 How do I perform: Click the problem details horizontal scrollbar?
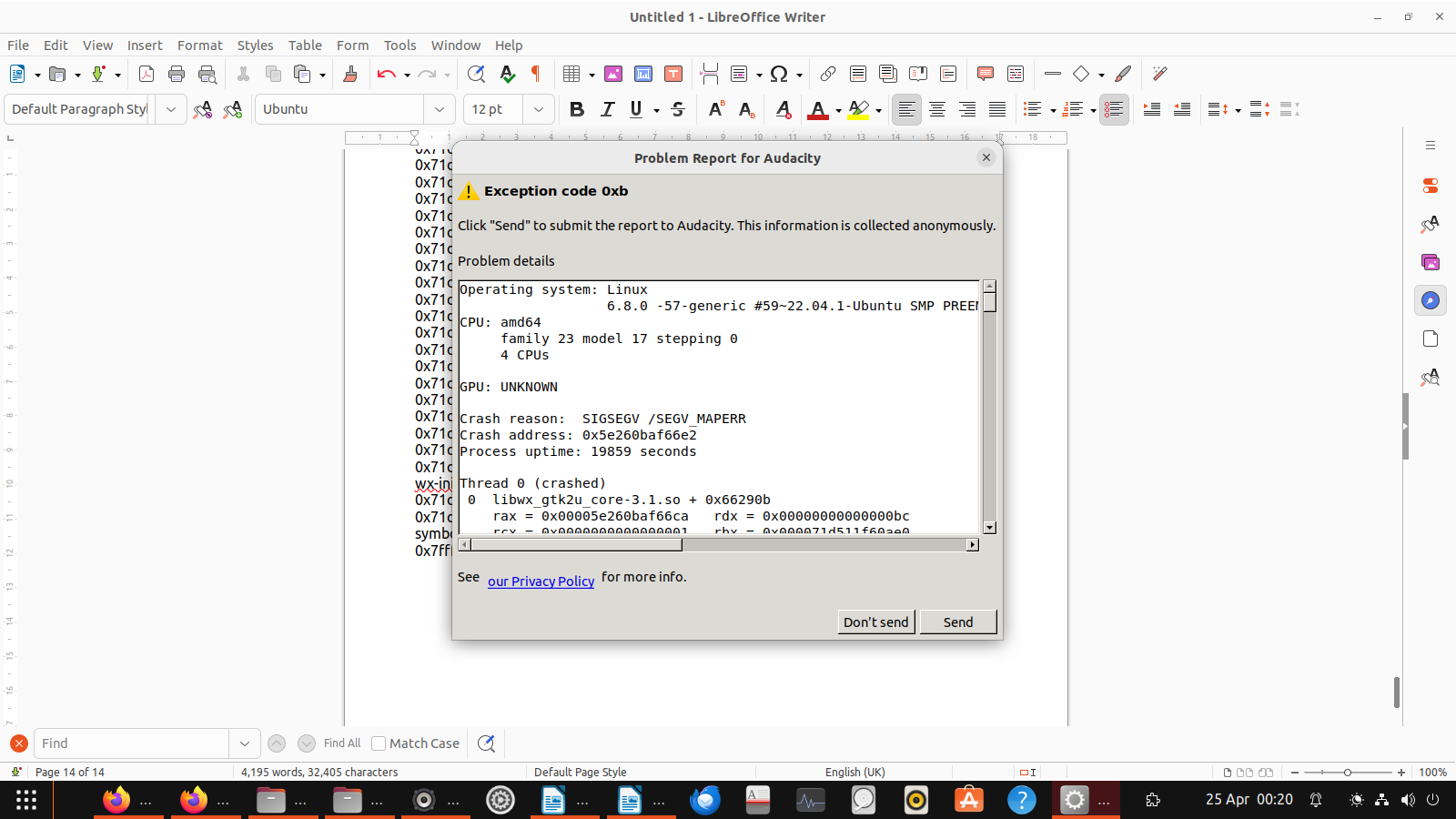point(717,544)
